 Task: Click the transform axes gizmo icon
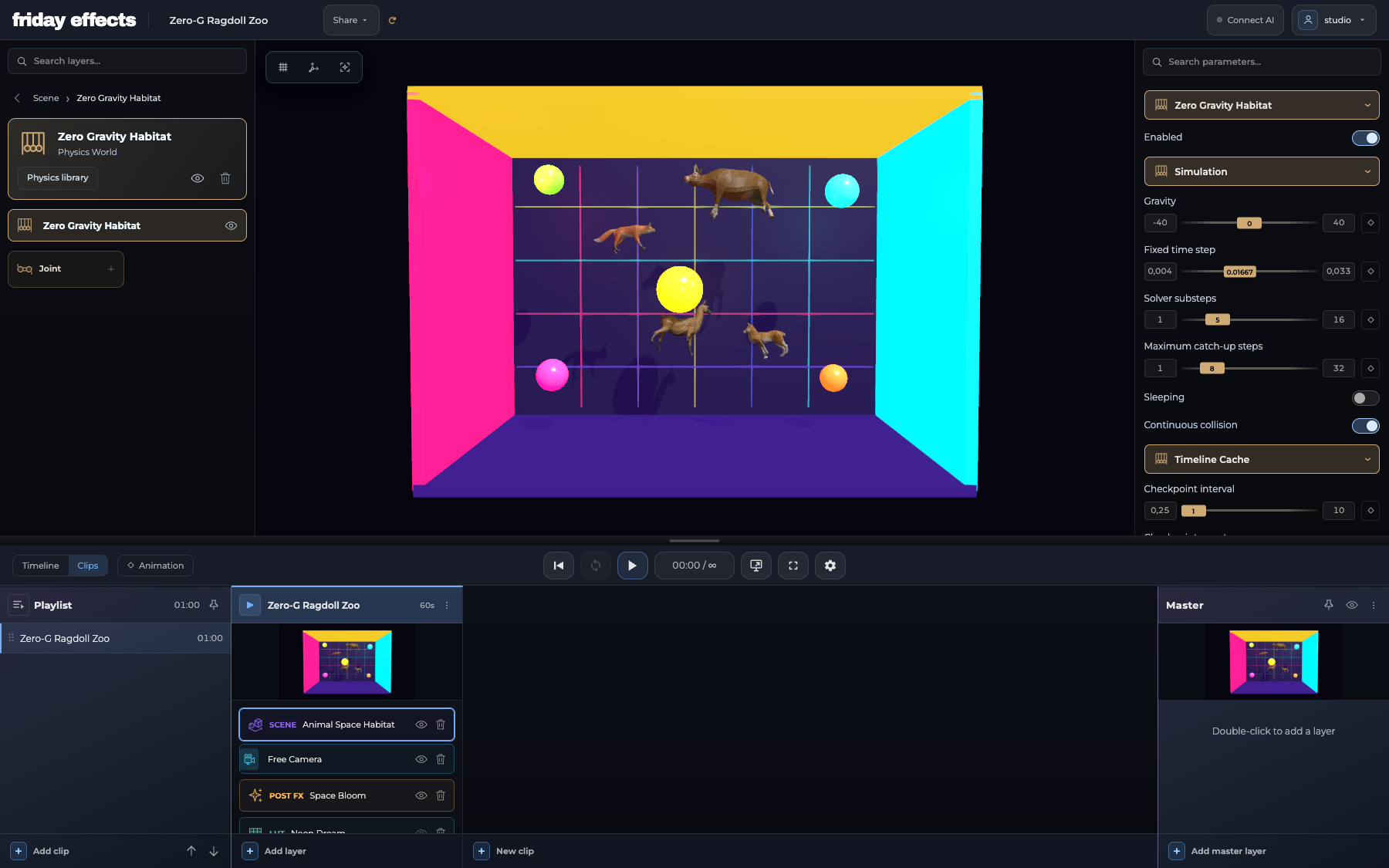(313, 67)
